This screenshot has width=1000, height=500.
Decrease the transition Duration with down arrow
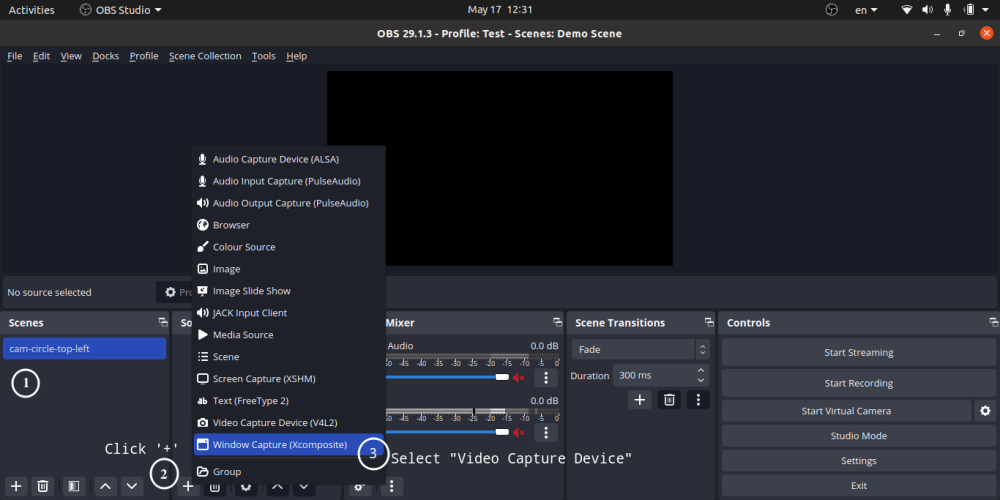701,381
